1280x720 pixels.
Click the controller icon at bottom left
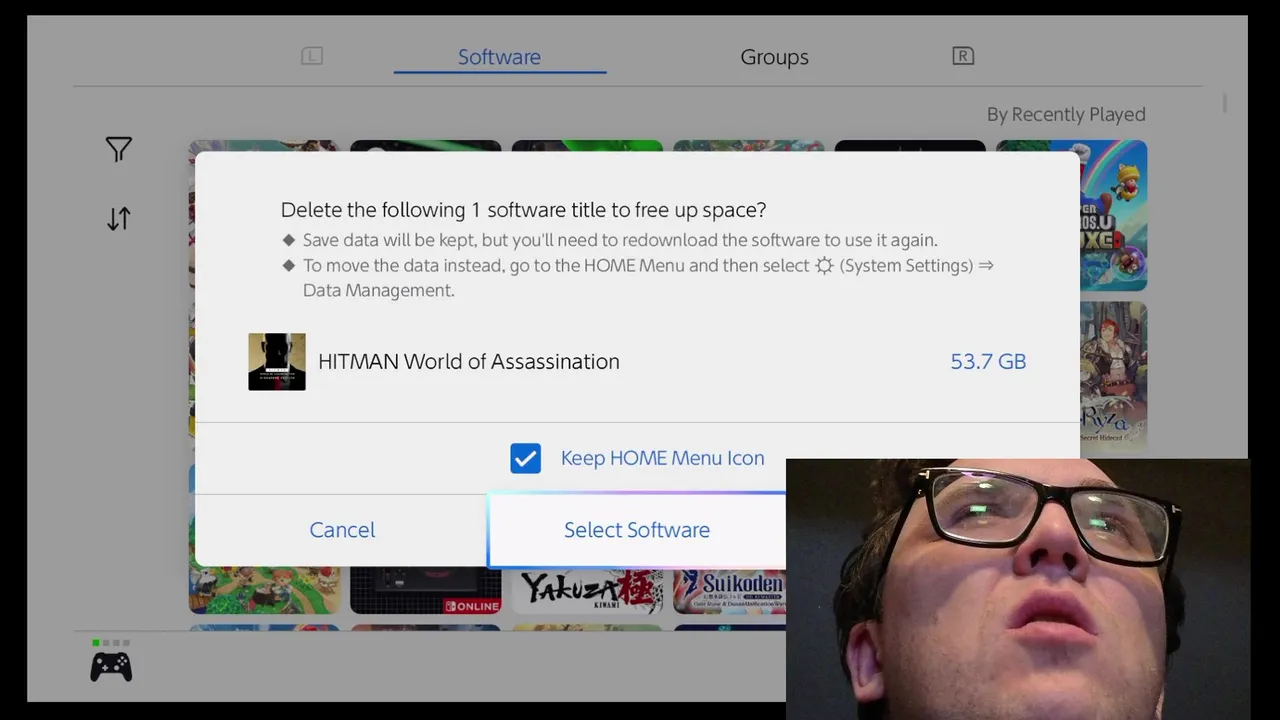[111, 666]
